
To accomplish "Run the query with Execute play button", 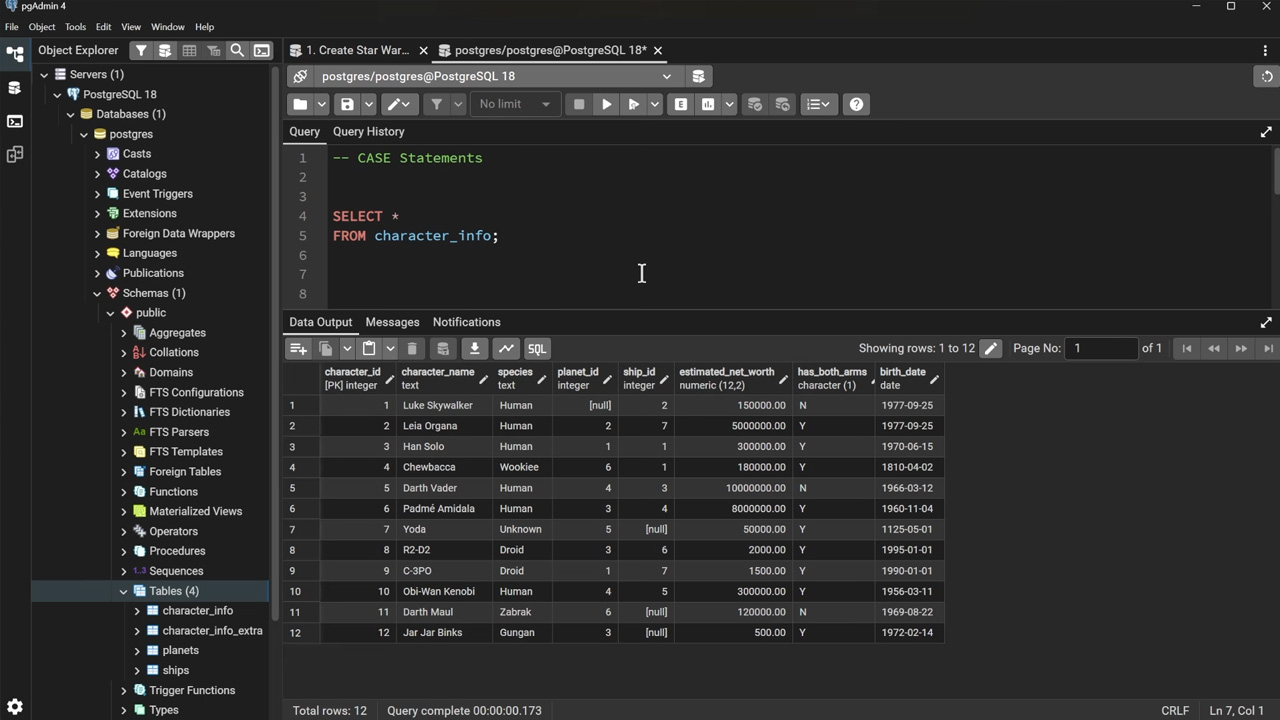I will pyautogui.click(x=606, y=104).
